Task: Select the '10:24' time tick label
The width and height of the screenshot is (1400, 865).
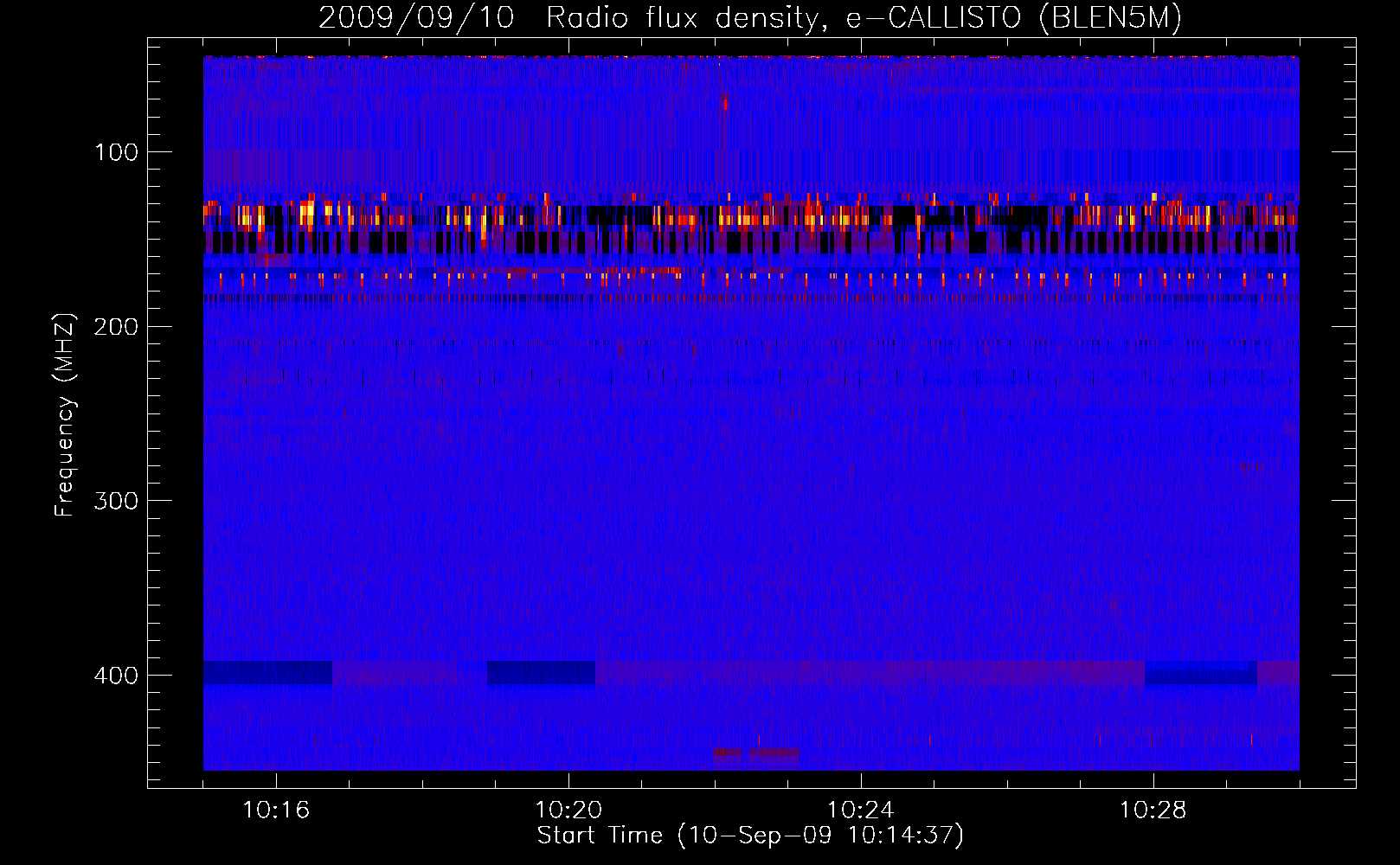Action: coord(861,811)
